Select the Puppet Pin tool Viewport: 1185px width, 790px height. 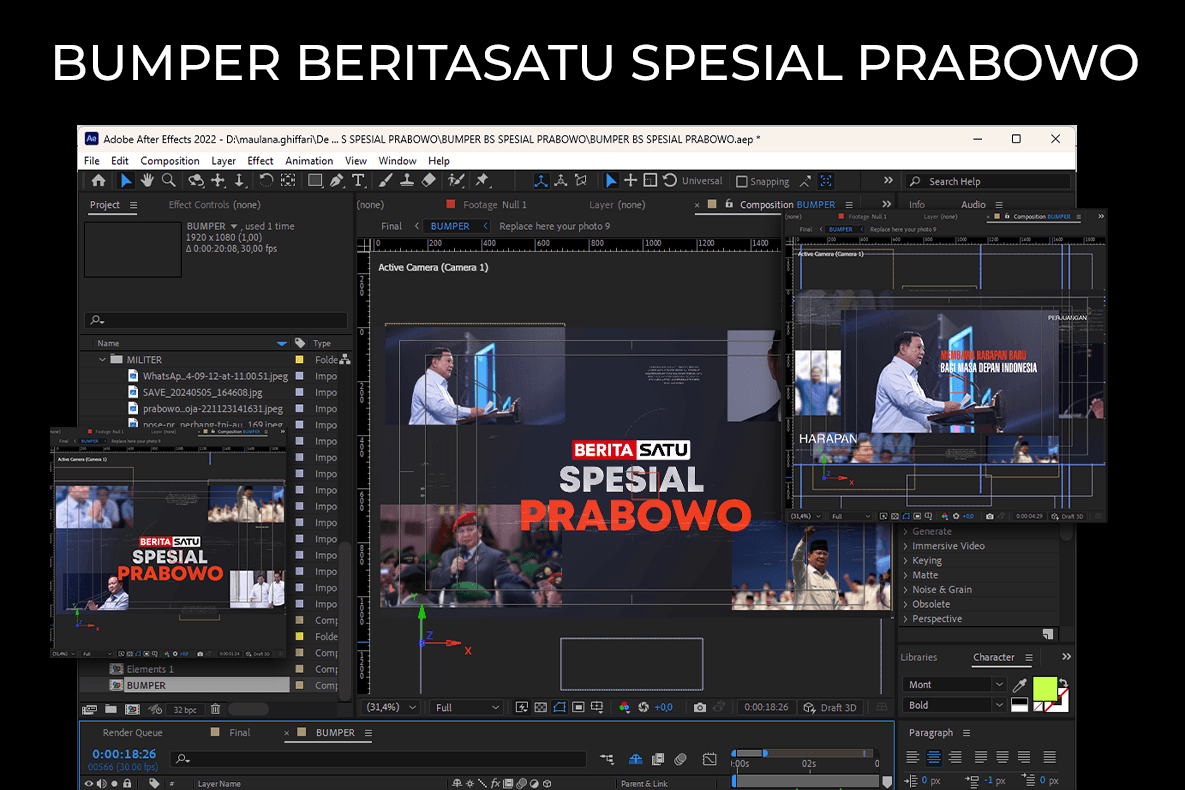pyautogui.click(x=481, y=181)
